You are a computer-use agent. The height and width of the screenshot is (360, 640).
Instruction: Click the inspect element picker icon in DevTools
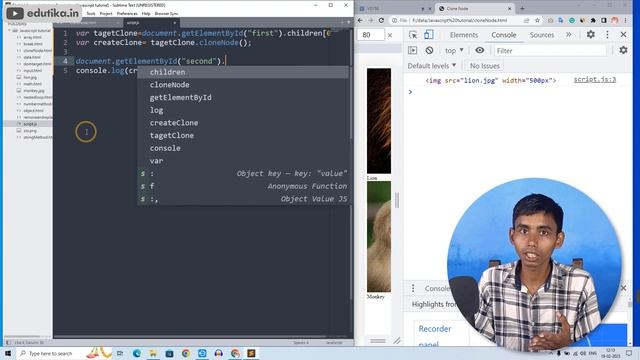pos(413,35)
